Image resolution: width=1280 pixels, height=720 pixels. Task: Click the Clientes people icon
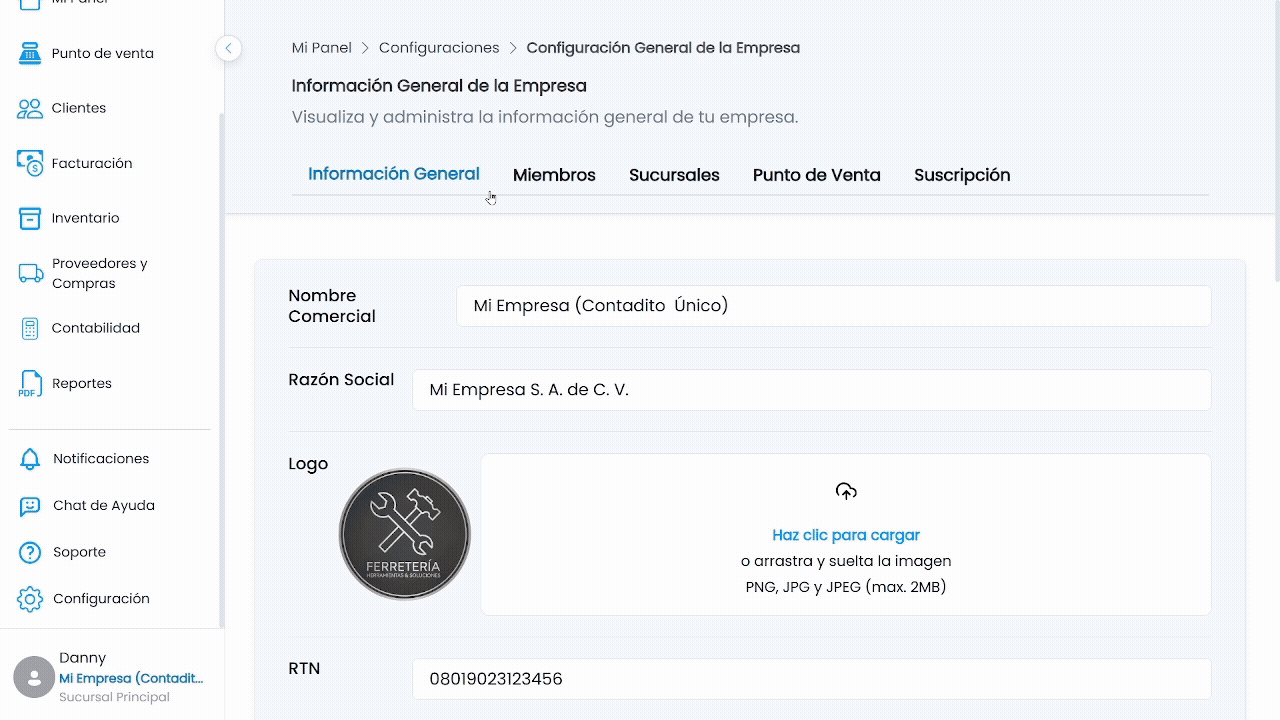pyautogui.click(x=30, y=108)
